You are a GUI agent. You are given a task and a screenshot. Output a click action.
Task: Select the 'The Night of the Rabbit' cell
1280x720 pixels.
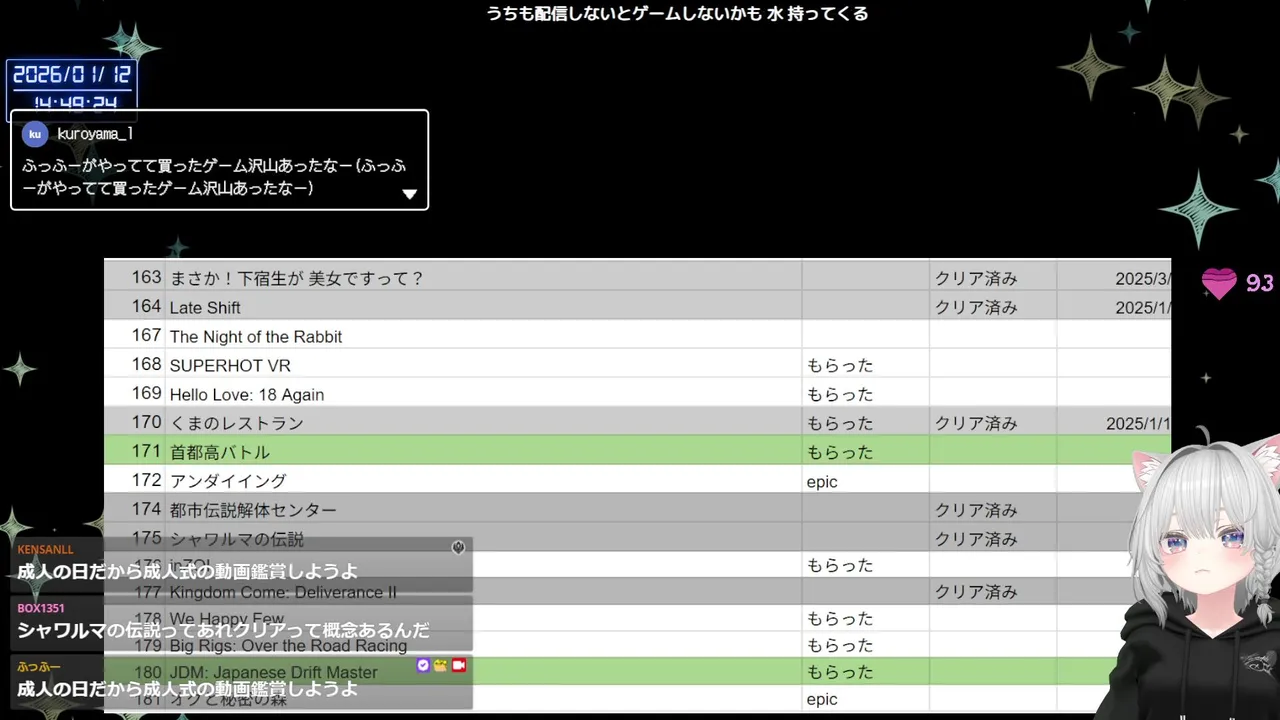pyautogui.click(x=483, y=336)
